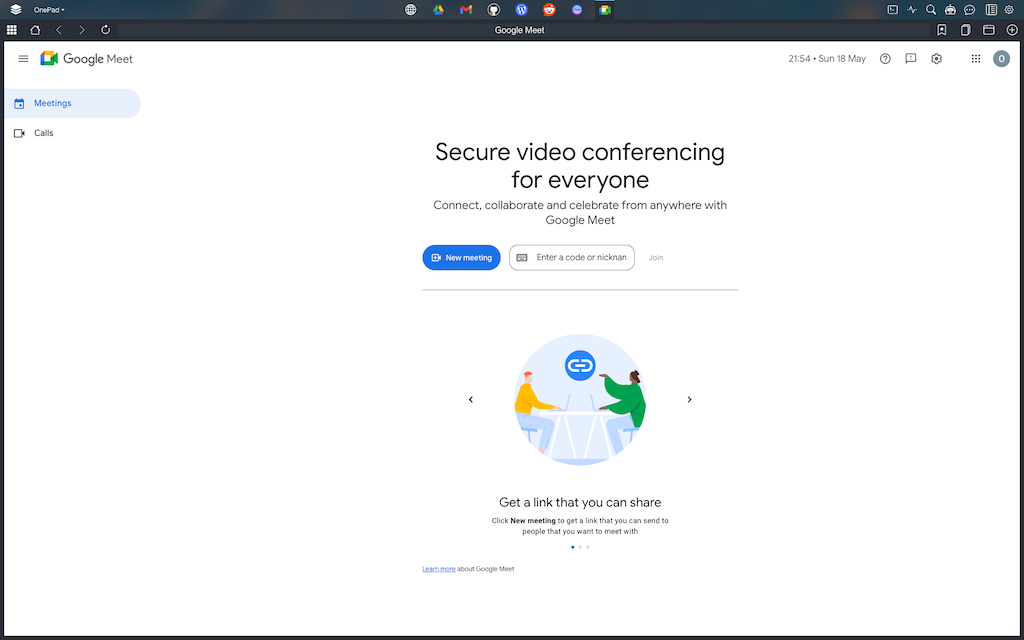Select the first carousel dot indicator
1024x640 pixels.
pos(573,547)
